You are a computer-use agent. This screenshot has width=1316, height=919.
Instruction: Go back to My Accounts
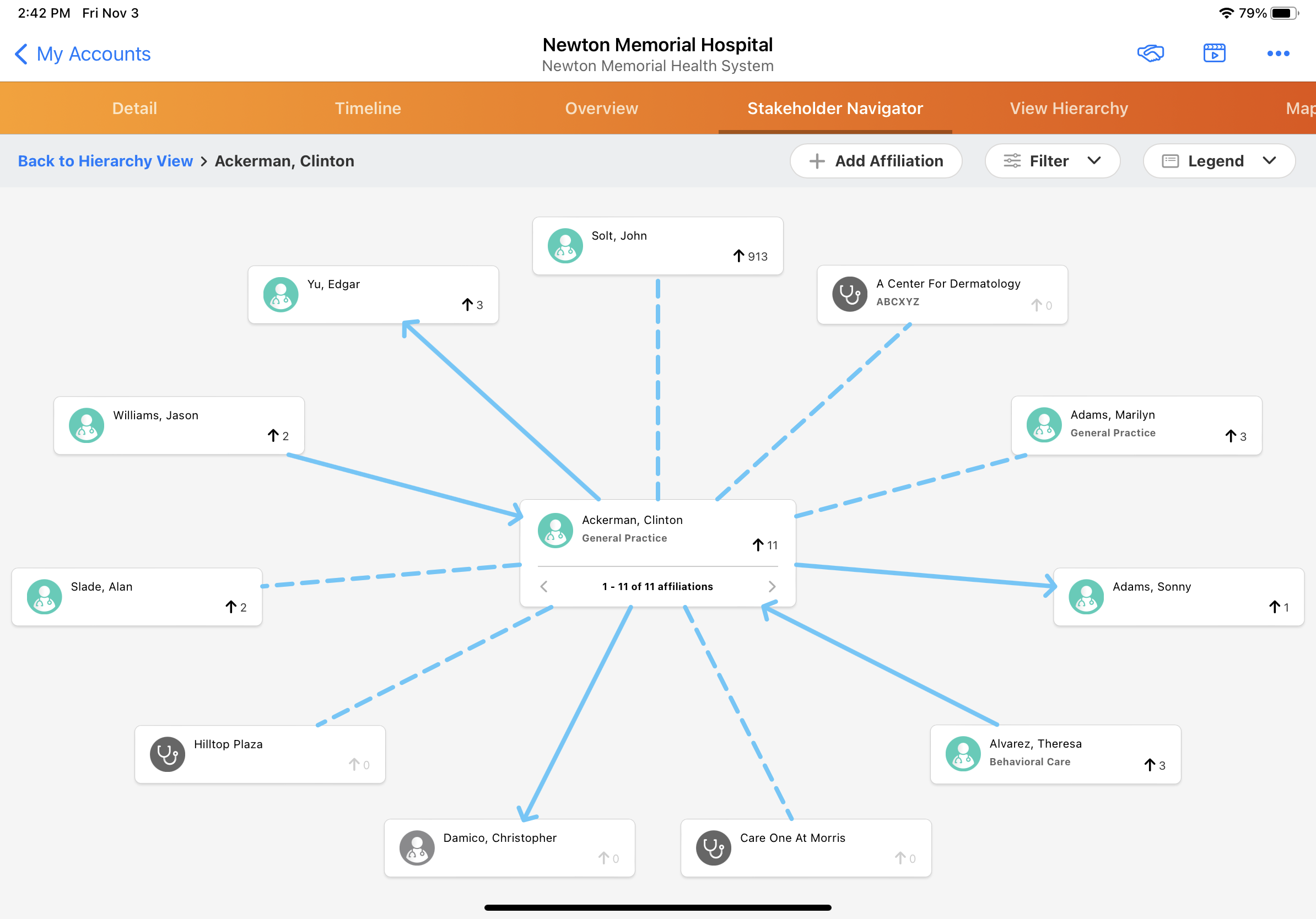[83, 54]
